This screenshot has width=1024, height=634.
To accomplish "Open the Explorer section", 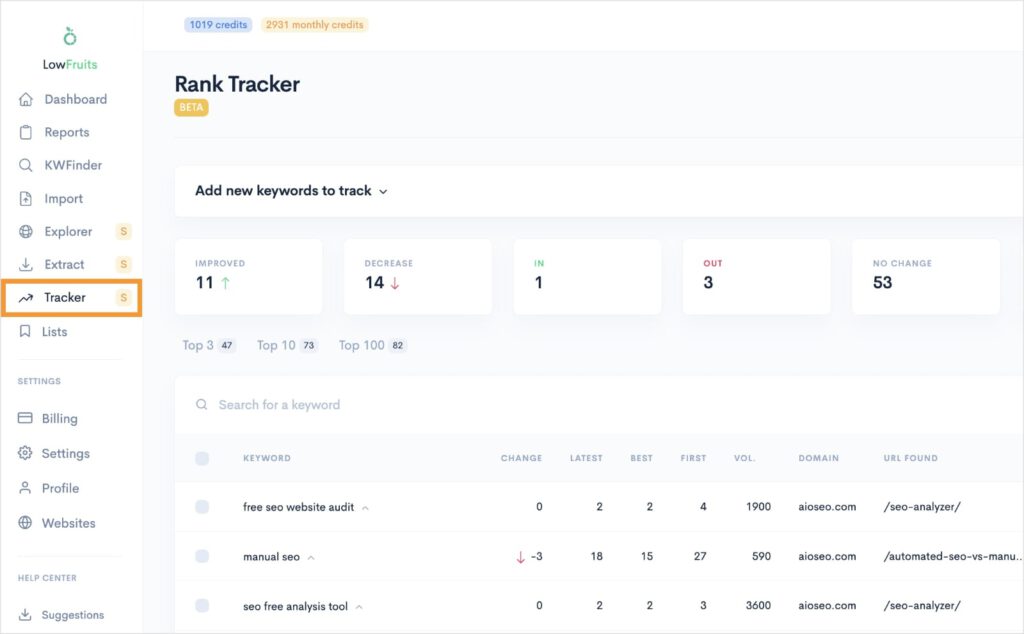I will pyautogui.click(x=68, y=231).
